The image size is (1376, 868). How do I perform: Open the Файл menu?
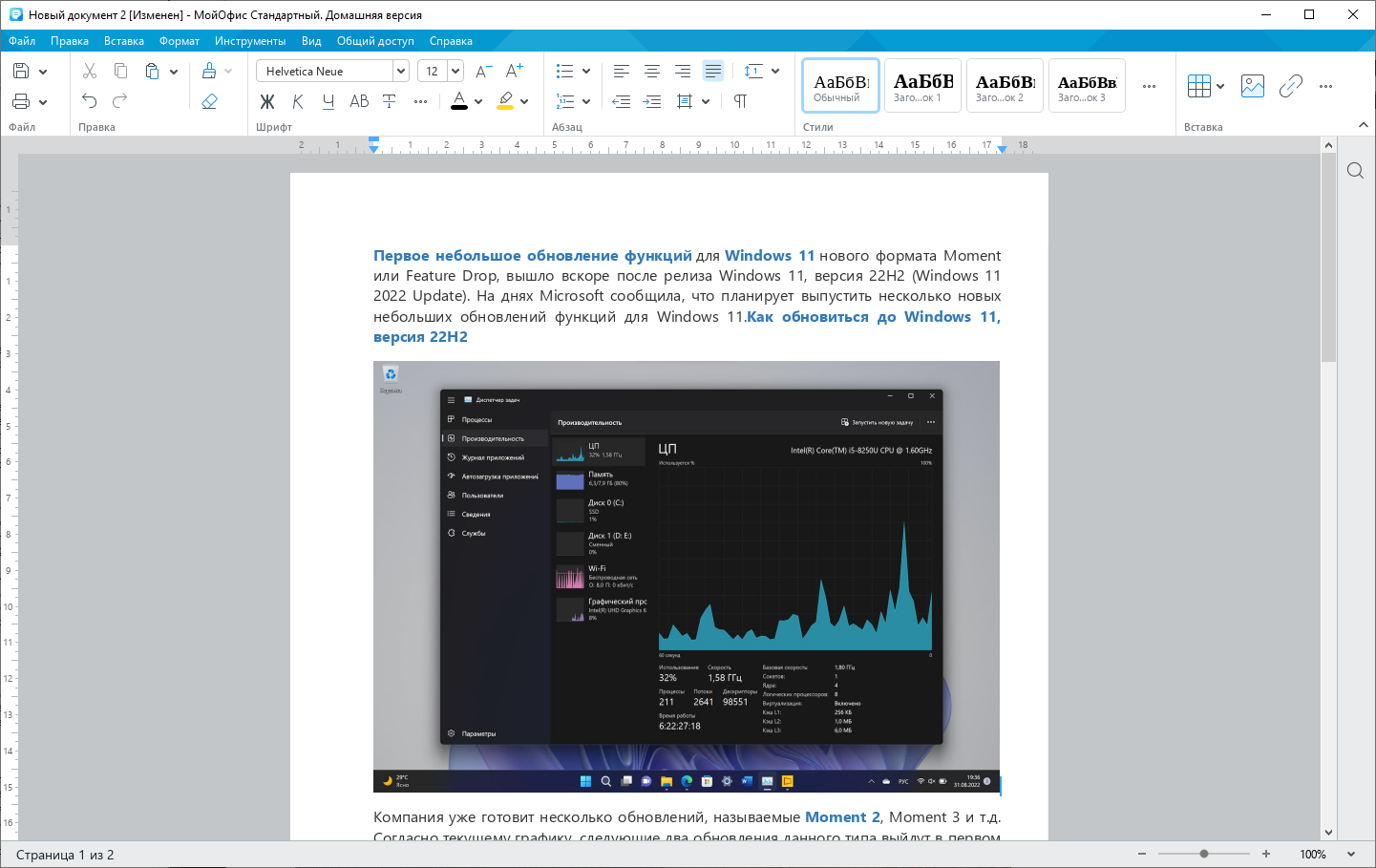(22, 41)
